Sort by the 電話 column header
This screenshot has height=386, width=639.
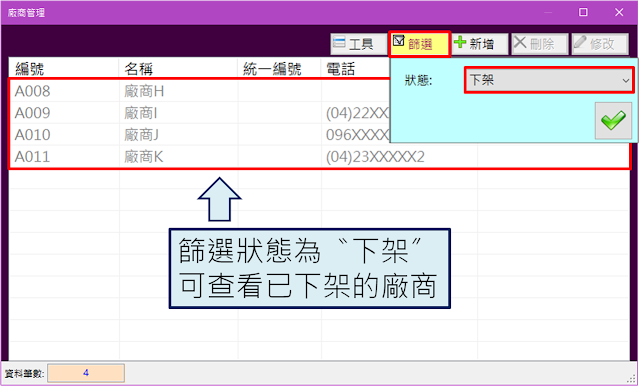[341, 69]
